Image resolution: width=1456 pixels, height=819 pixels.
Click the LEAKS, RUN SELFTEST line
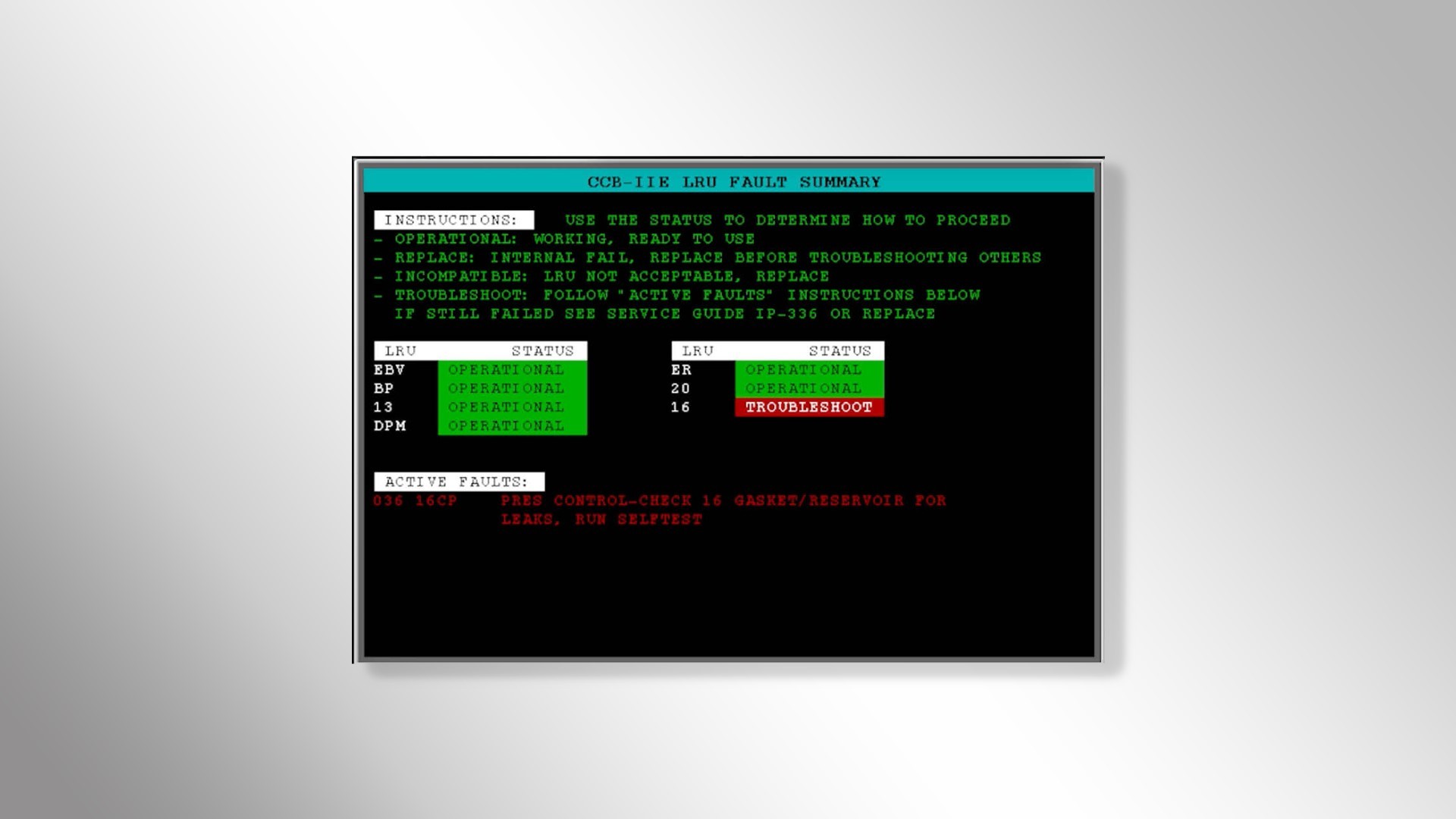[x=601, y=519]
